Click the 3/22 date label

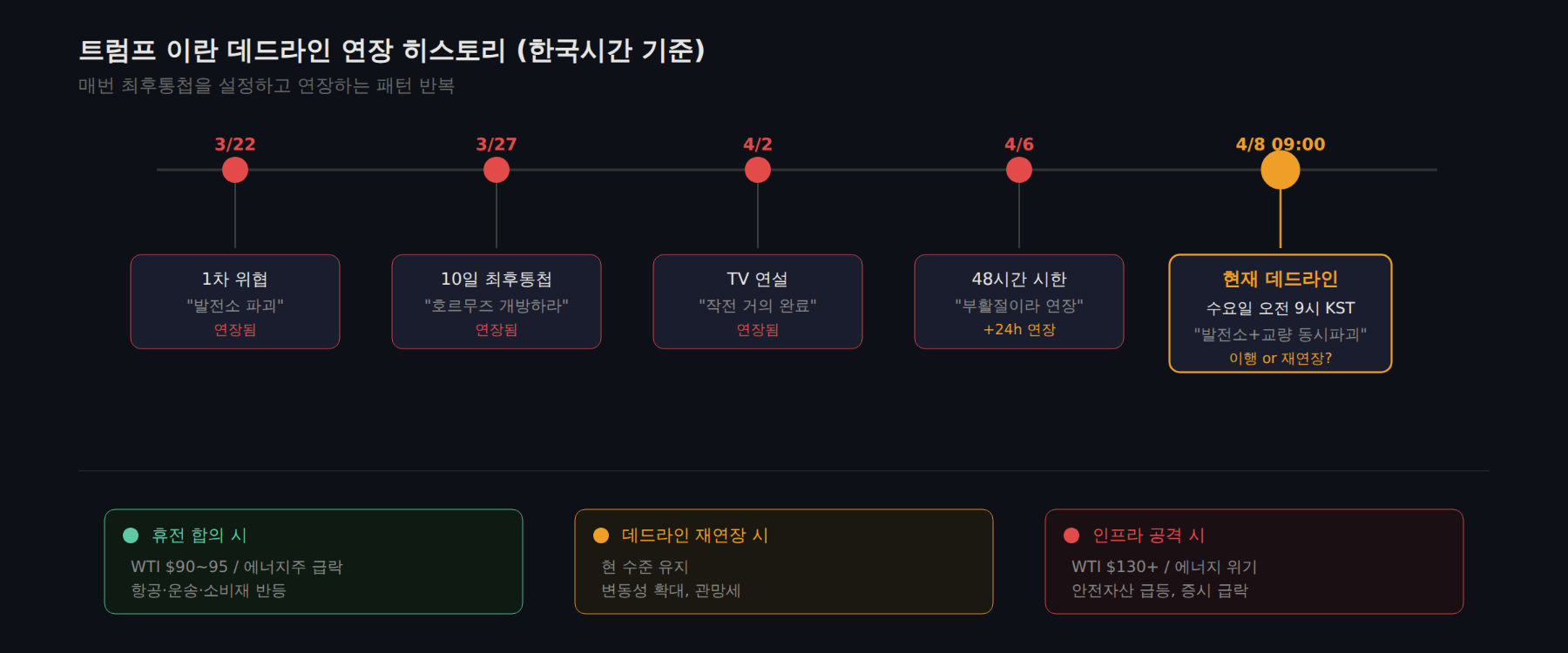[x=235, y=145]
